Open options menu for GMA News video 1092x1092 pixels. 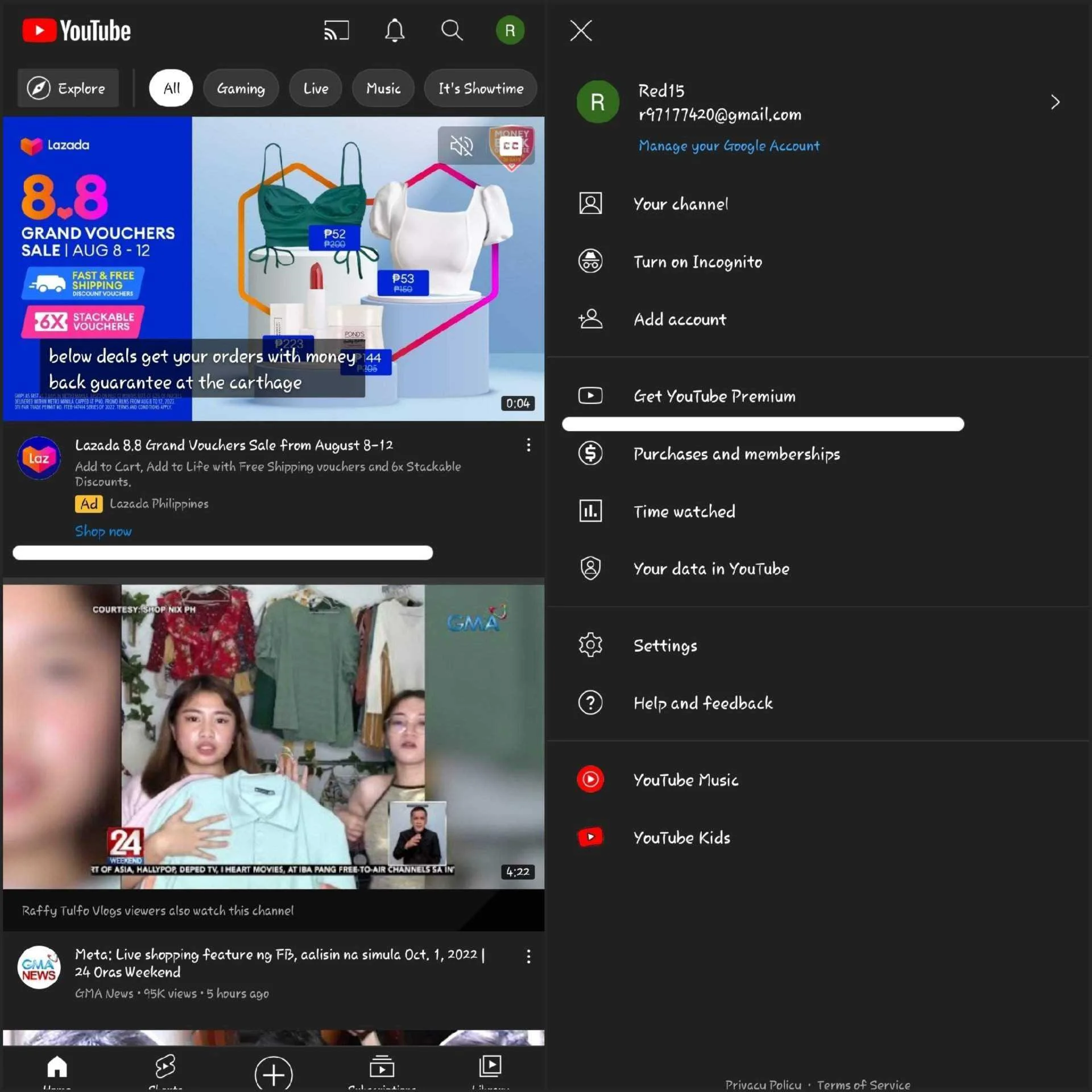coord(528,956)
